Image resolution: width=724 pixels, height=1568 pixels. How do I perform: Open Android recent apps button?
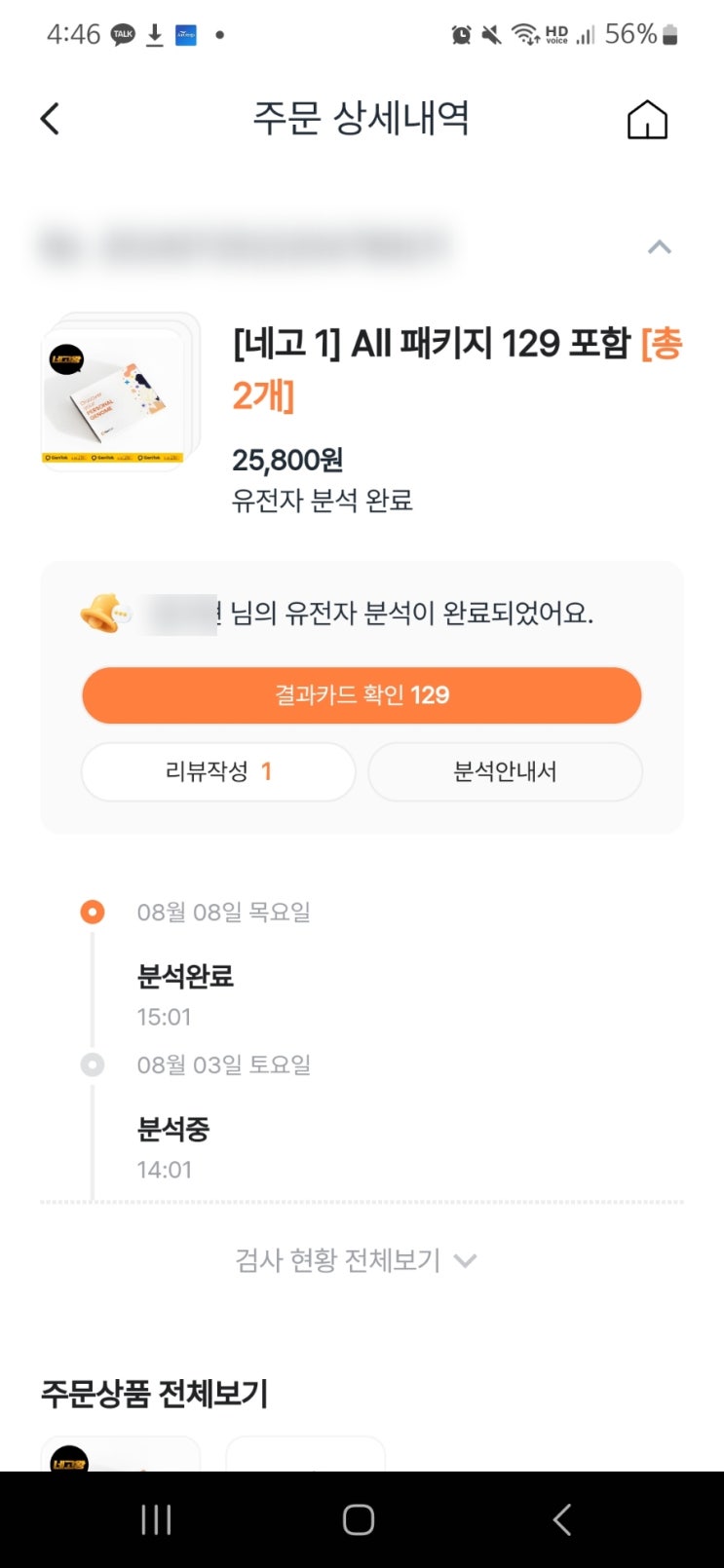click(156, 1519)
